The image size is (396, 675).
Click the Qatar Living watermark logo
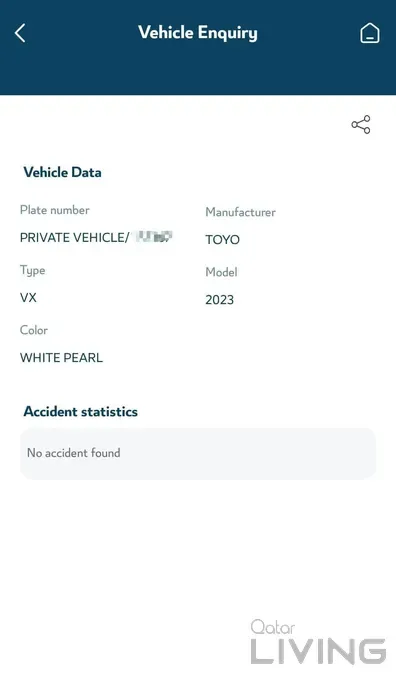(318, 641)
